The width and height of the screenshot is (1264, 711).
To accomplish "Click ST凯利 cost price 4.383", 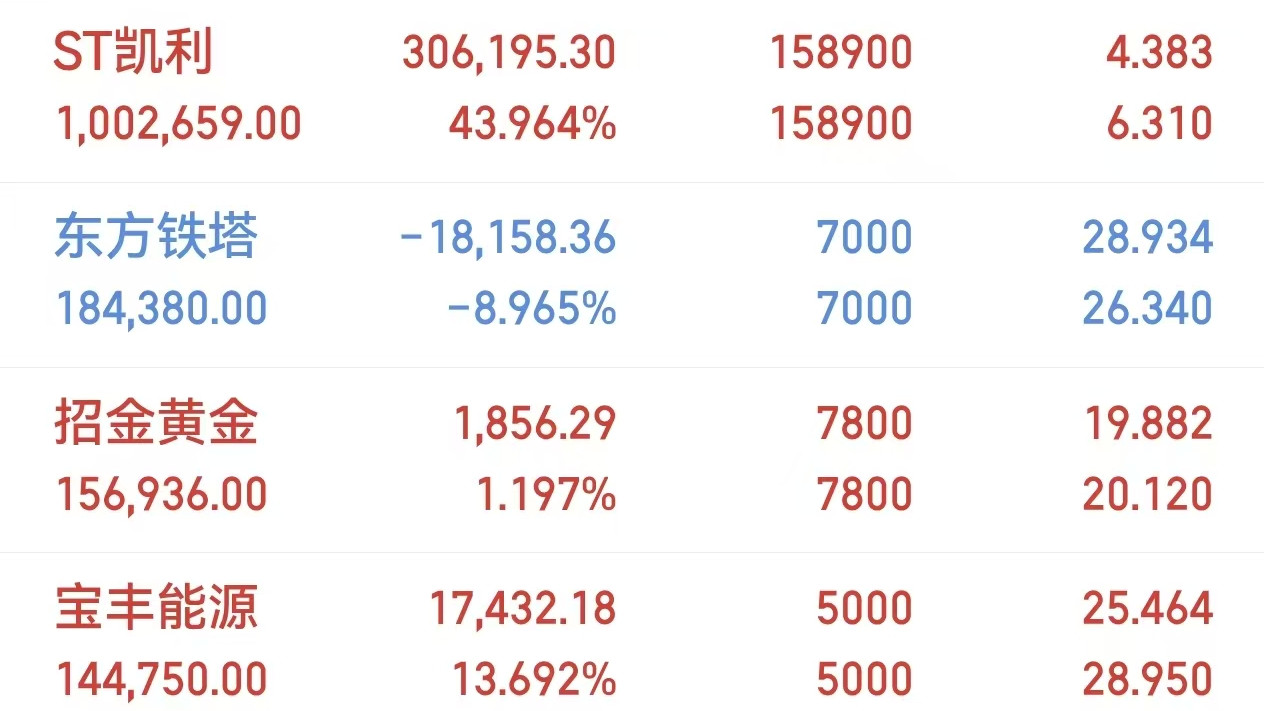I will [1159, 52].
